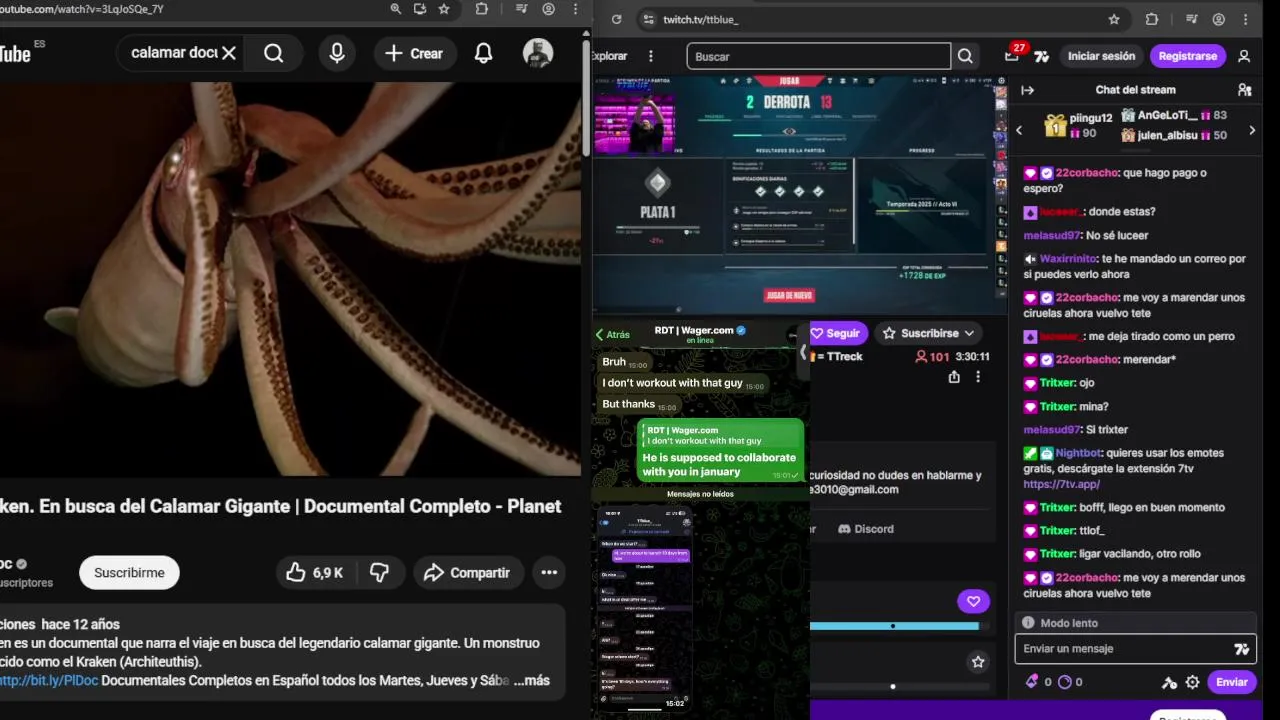Open media control icon in Twitch window
Viewport: 1280px width, 720px height.
[1191, 19]
